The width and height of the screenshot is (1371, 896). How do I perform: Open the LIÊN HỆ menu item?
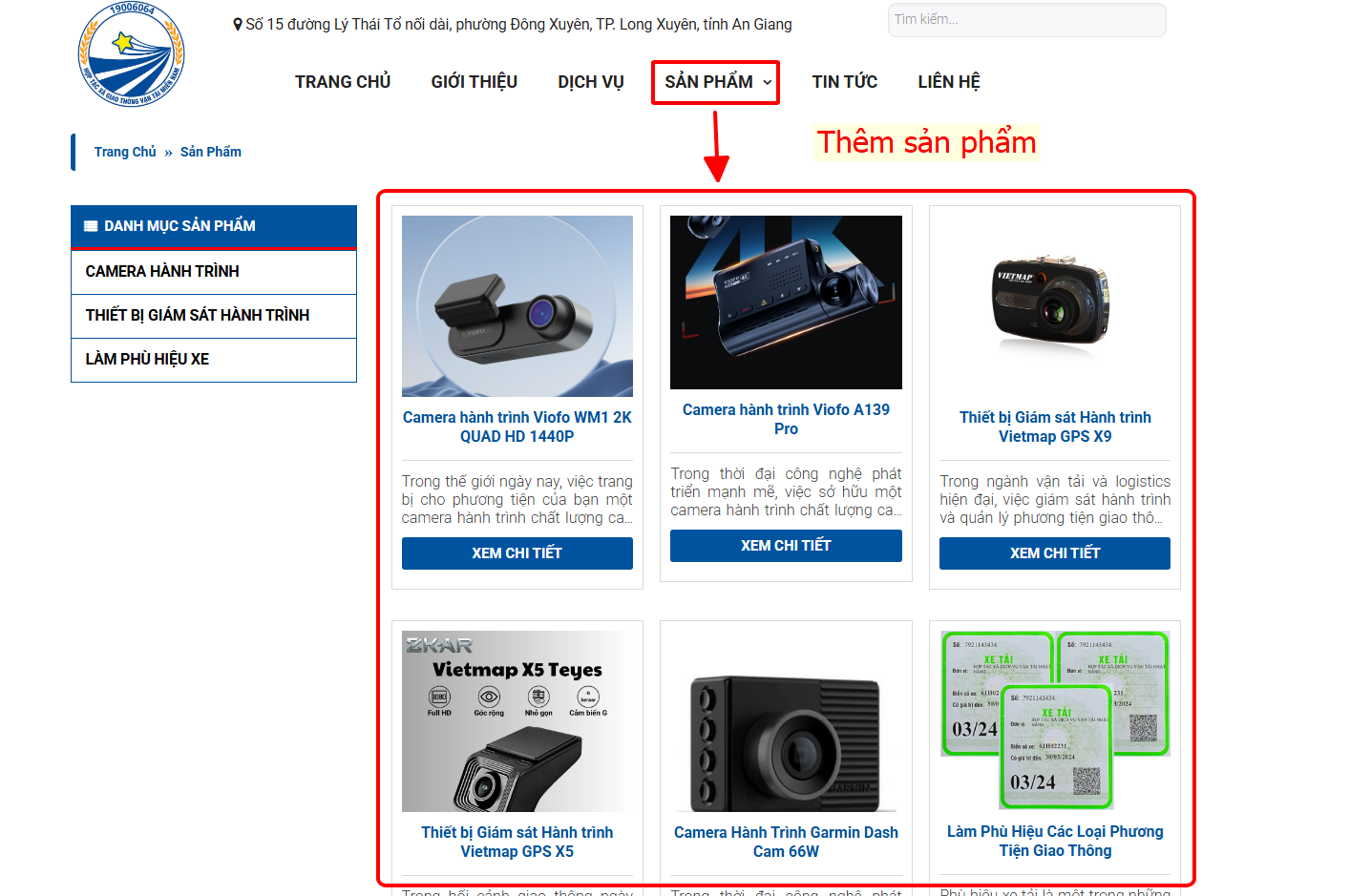pyautogui.click(x=949, y=82)
